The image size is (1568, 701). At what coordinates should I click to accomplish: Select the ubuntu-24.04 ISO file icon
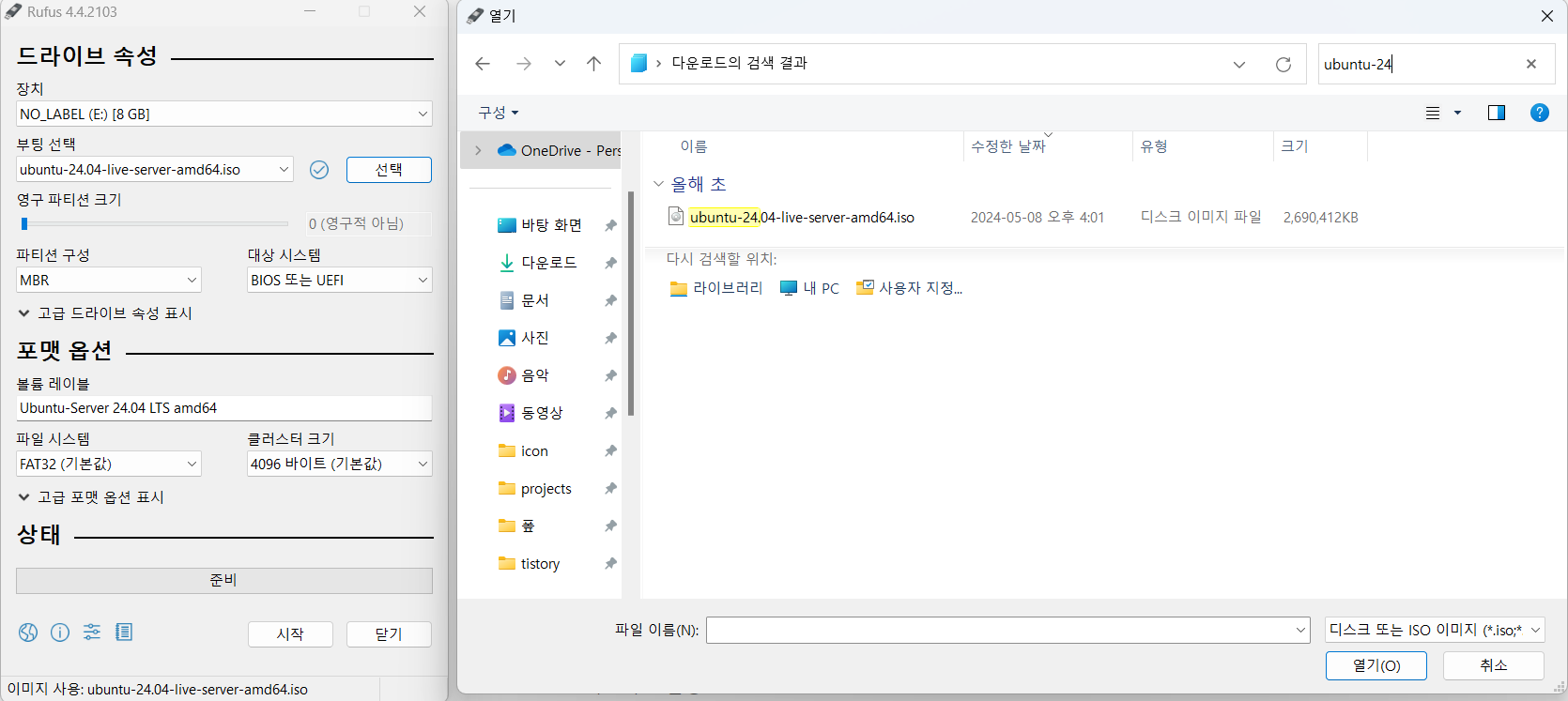(676, 217)
